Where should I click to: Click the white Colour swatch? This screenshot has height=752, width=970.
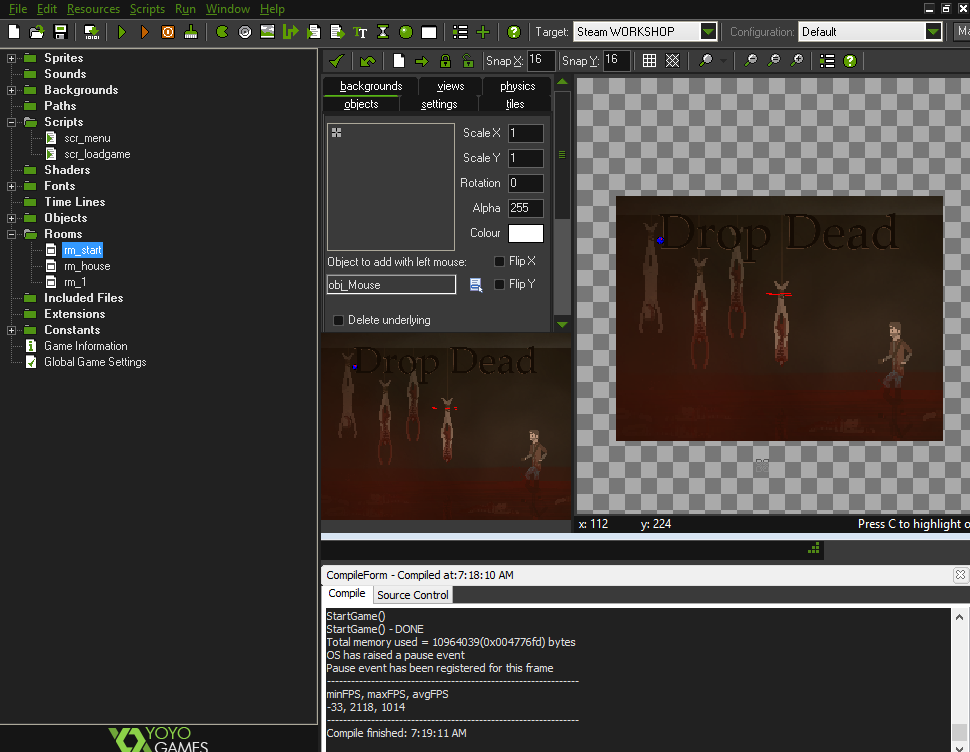tap(526, 233)
